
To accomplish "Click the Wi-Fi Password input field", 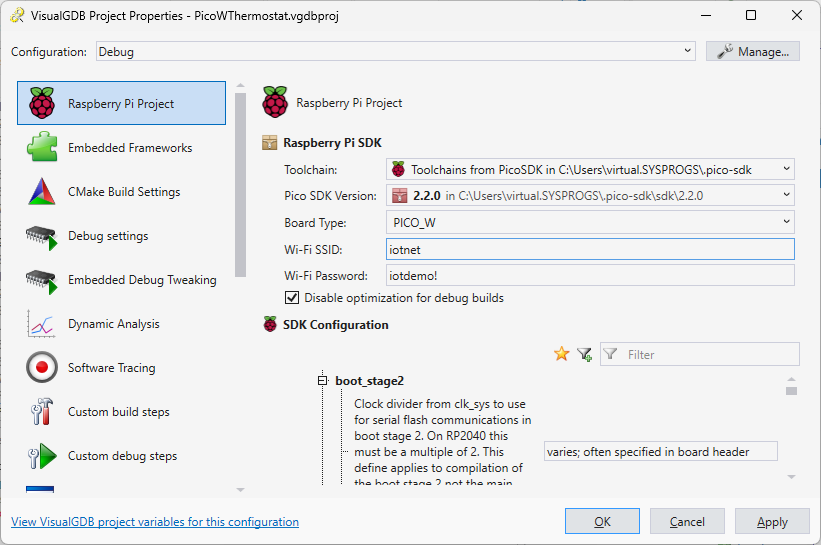I will [x=589, y=275].
